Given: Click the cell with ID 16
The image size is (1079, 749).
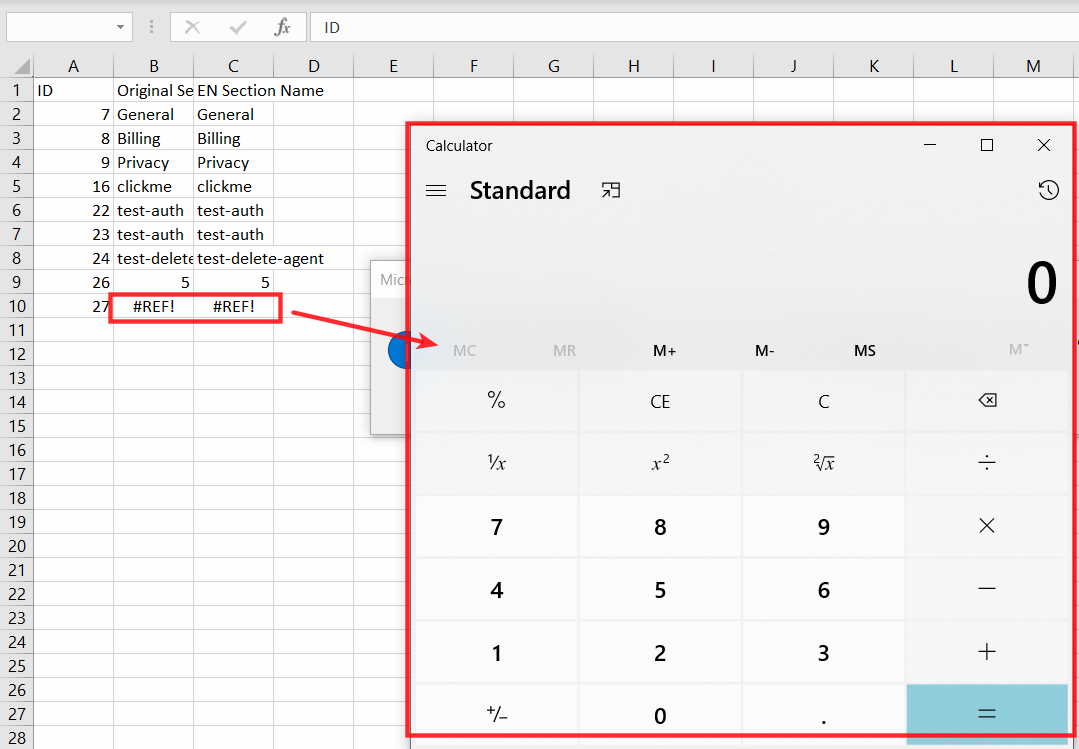Looking at the screenshot, I should coord(74,187).
